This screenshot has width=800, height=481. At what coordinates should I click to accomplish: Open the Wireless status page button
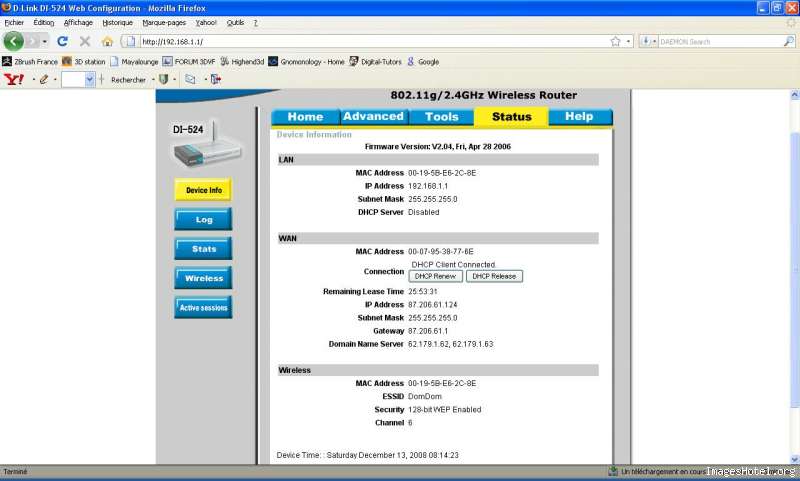pos(203,278)
